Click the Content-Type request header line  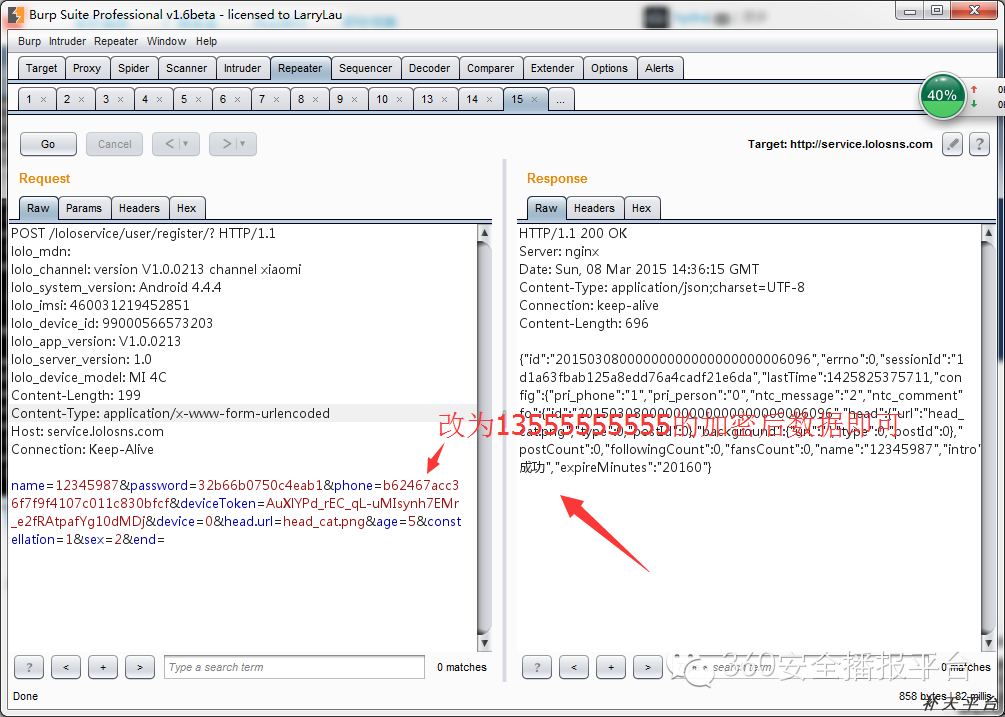[170, 413]
